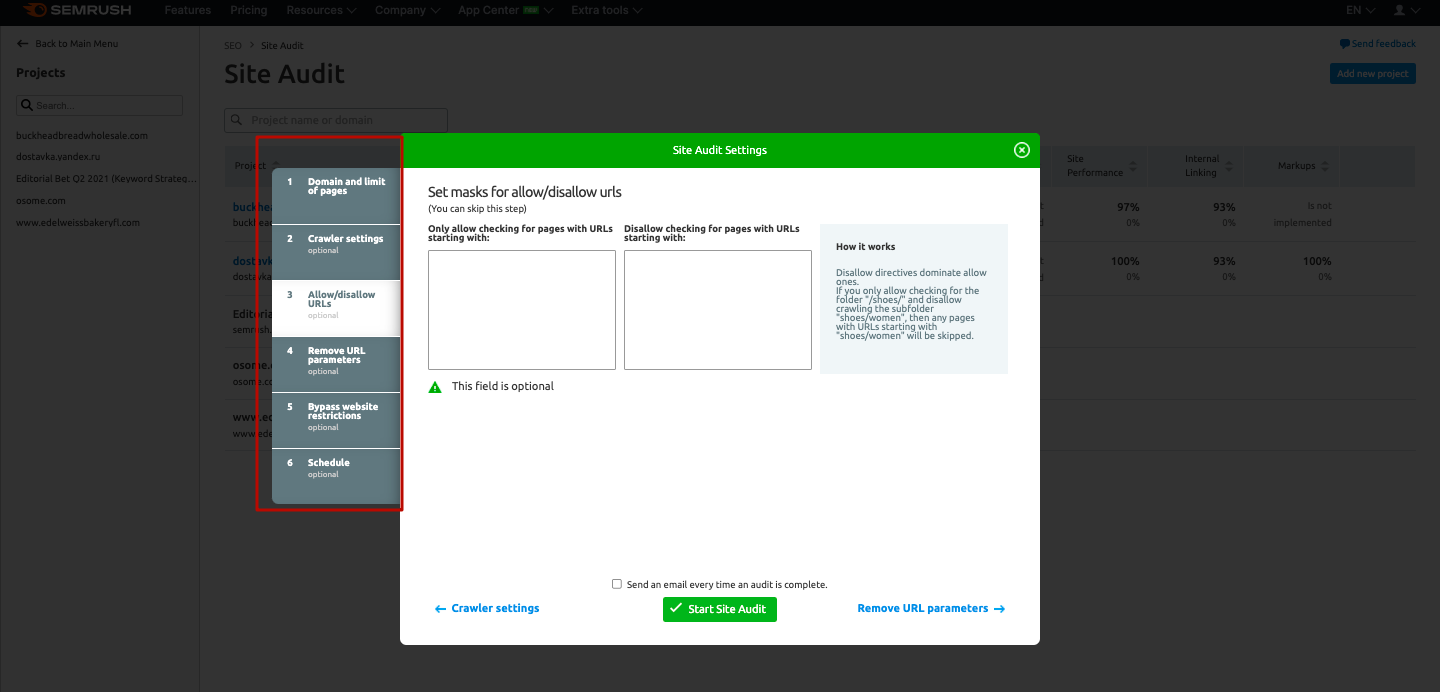1440x692 pixels.
Task: Click the Send feedback chat icon
Action: tap(1344, 44)
